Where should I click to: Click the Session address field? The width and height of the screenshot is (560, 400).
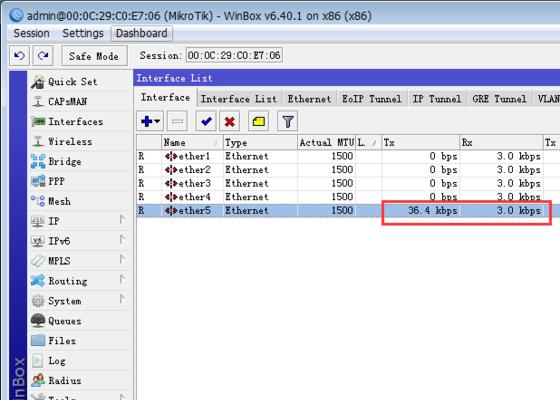point(234,55)
